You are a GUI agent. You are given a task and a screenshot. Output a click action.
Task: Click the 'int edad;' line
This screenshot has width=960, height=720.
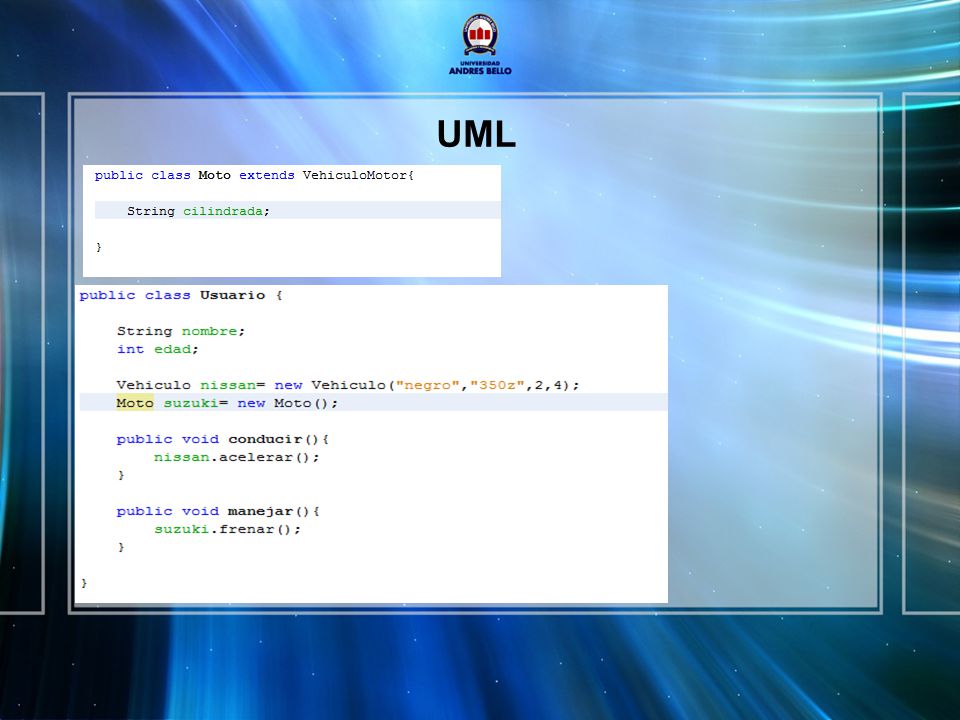[x=157, y=349]
